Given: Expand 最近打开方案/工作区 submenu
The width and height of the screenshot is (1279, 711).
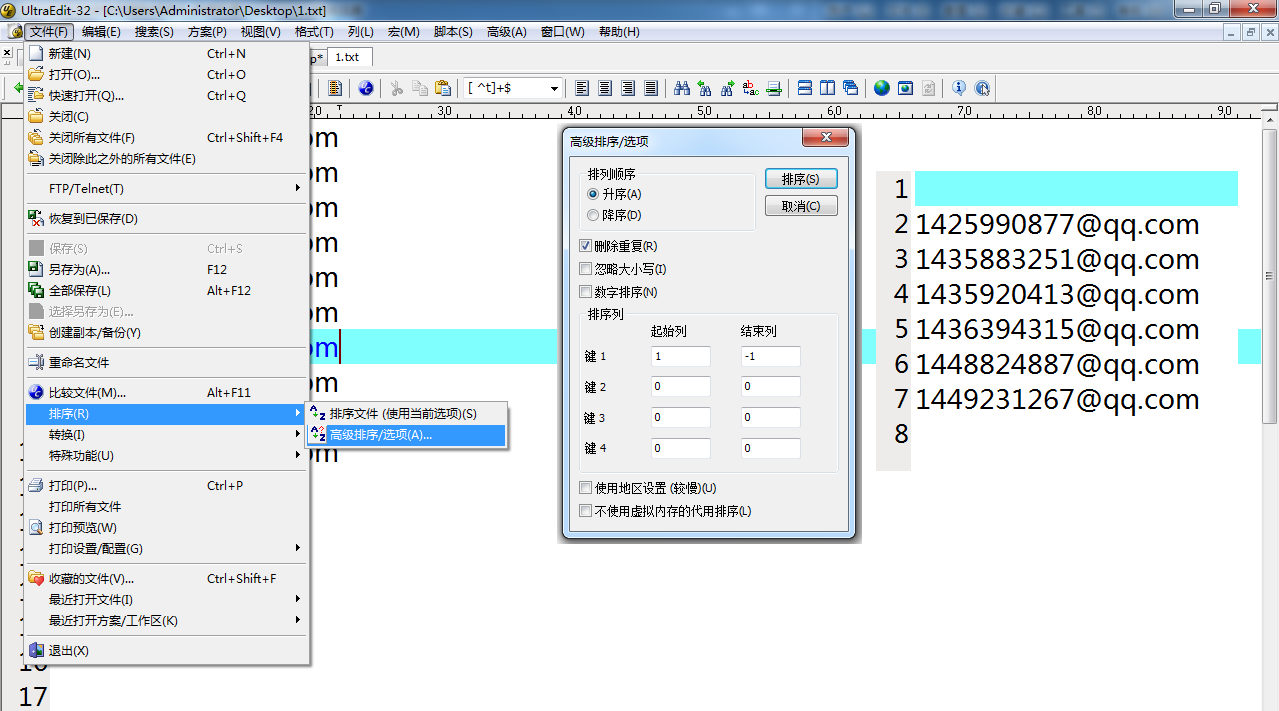Looking at the screenshot, I should (x=166, y=620).
